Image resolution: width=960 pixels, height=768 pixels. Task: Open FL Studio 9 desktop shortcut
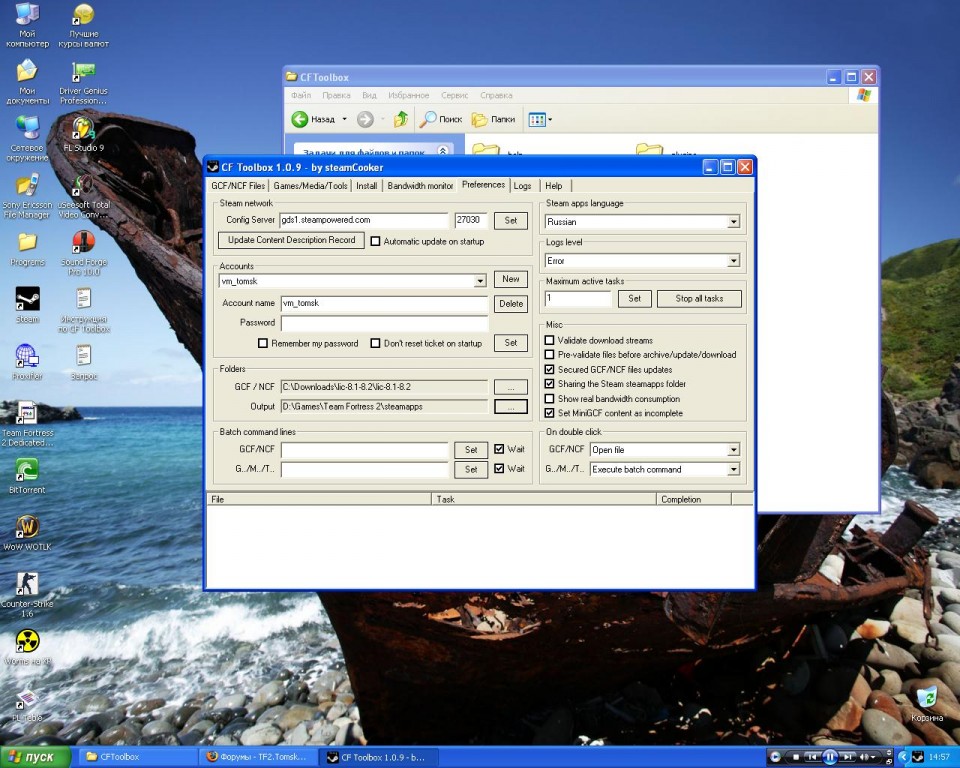tap(83, 129)
